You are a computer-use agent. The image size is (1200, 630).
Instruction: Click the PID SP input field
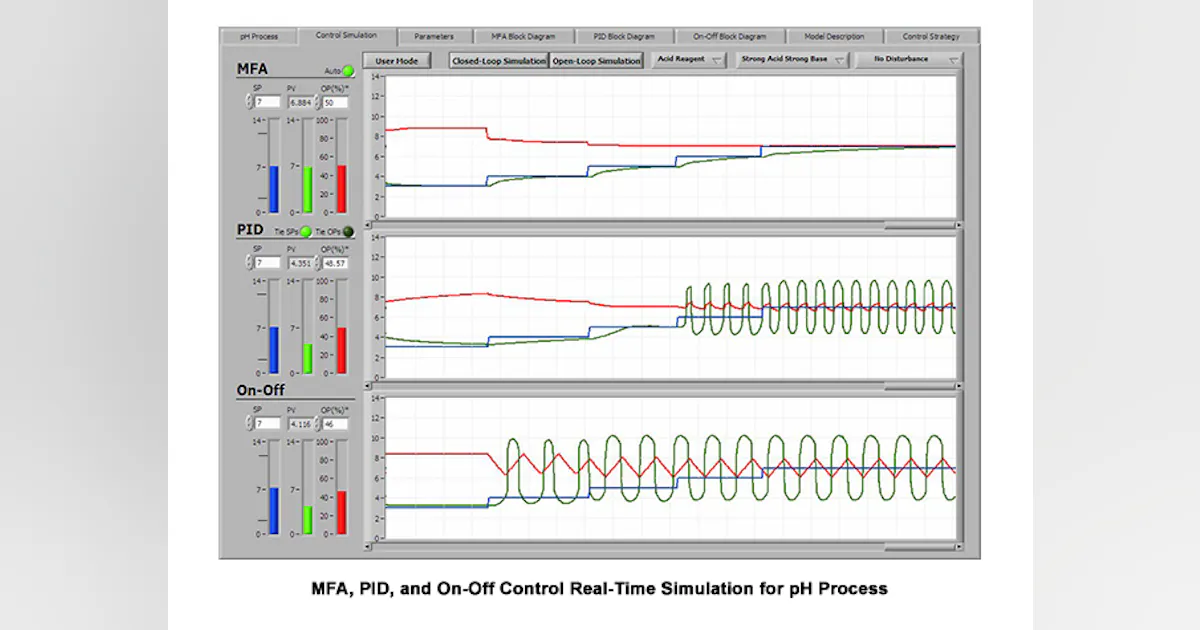[267, 263]
